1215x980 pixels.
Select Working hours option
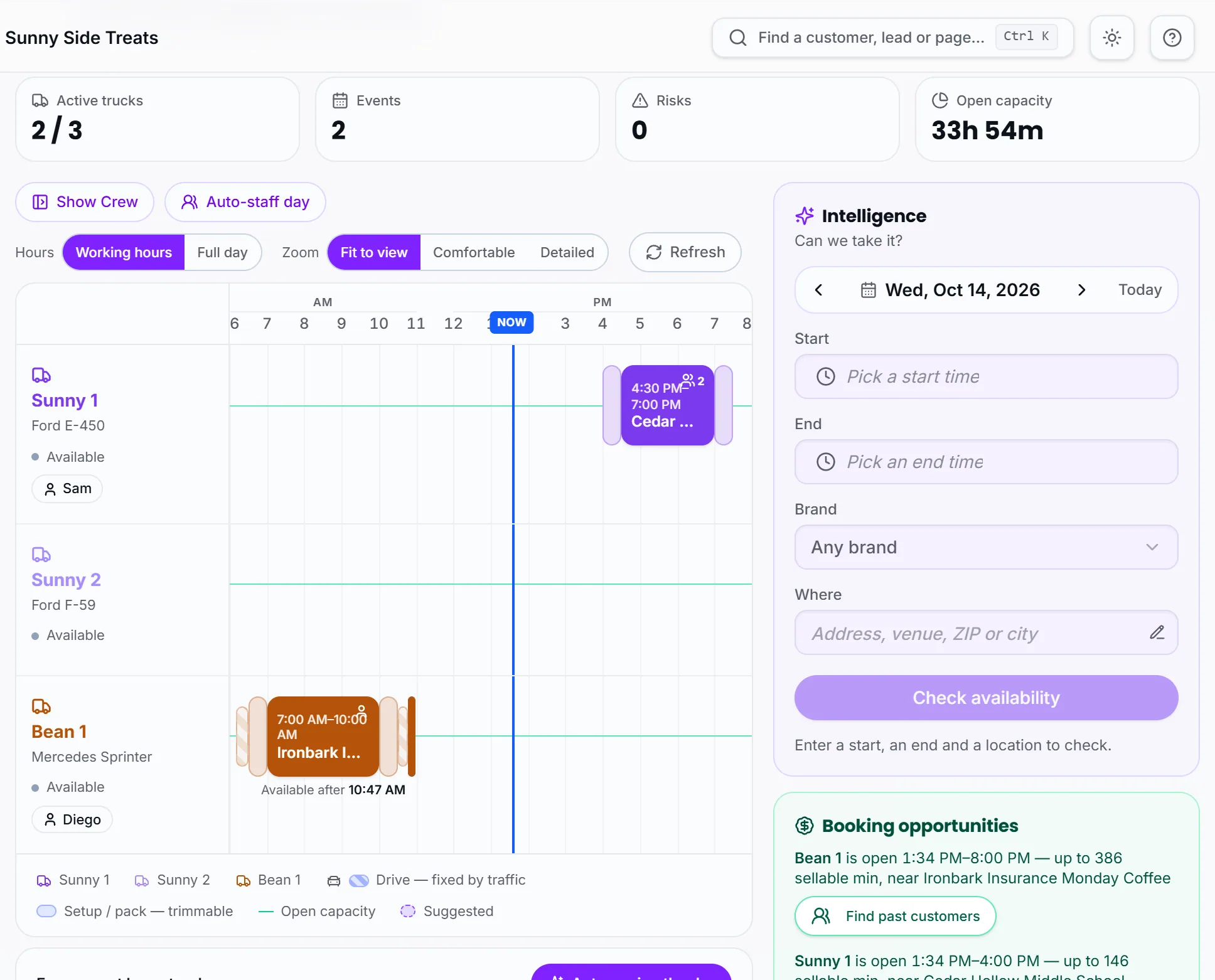pyautogui.click(x=124, y=252)
